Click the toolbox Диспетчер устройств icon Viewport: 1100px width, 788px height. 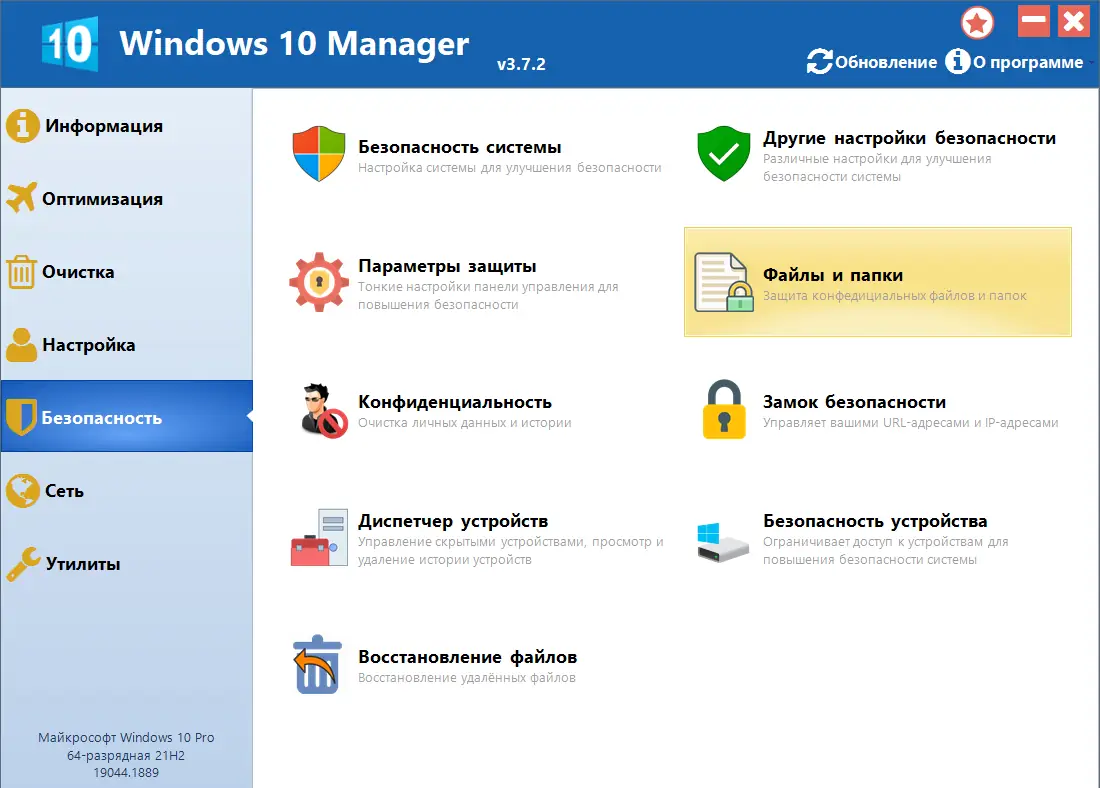[319, 537]
